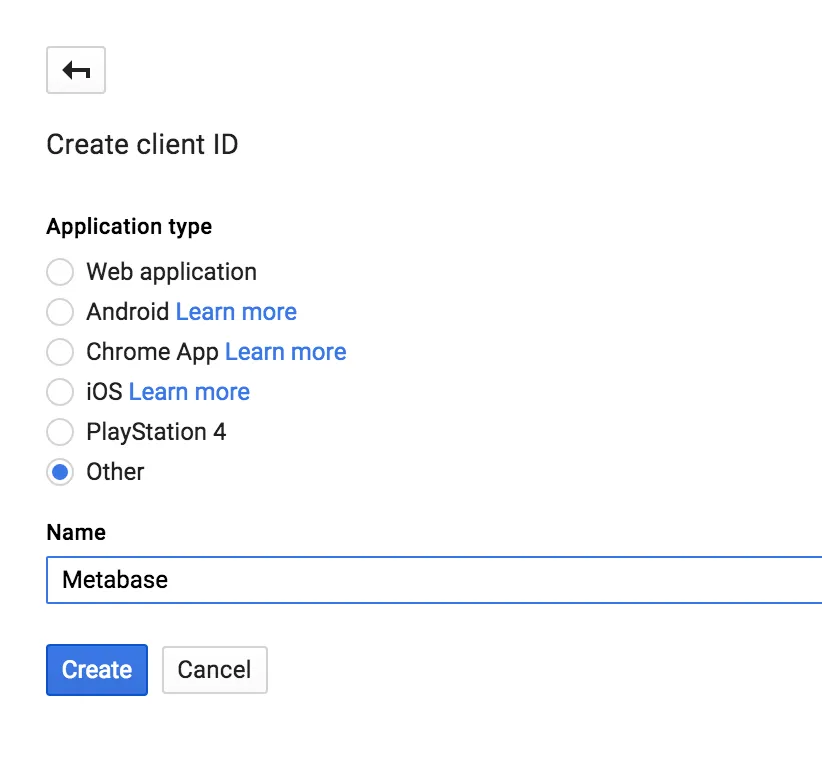Click the Application type label
The height and width of the screenshot is (770, 822).
(x=129, y=227)
